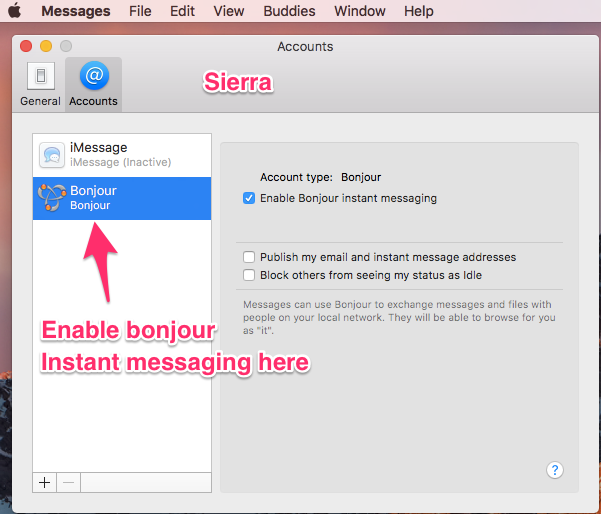Click the iMessage speech bubble icon
Image resolution: width=601 pixels, height=514 pixels.
point(52,155)
